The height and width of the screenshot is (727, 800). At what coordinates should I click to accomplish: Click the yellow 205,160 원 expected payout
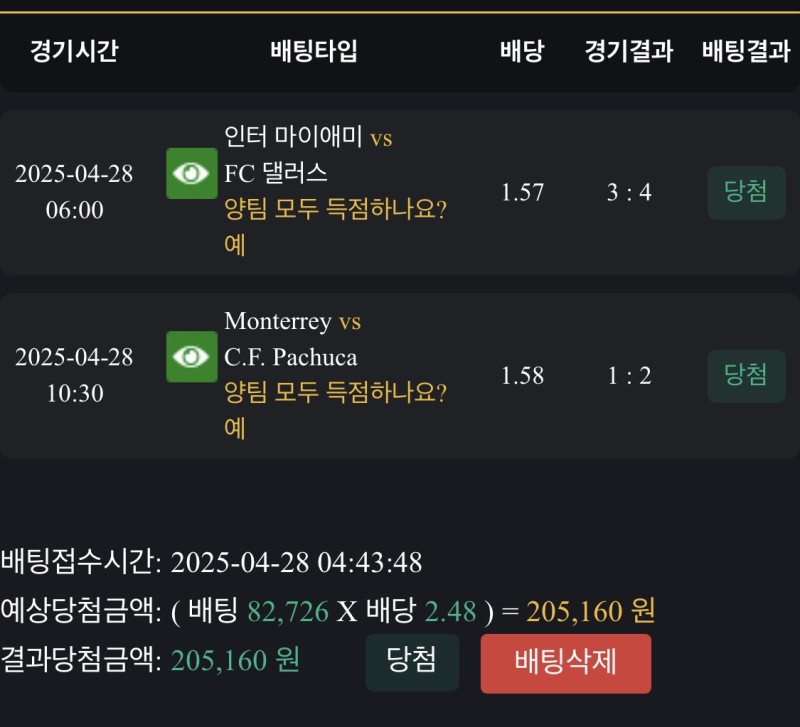pyautogui.click(x=590, y=612)
